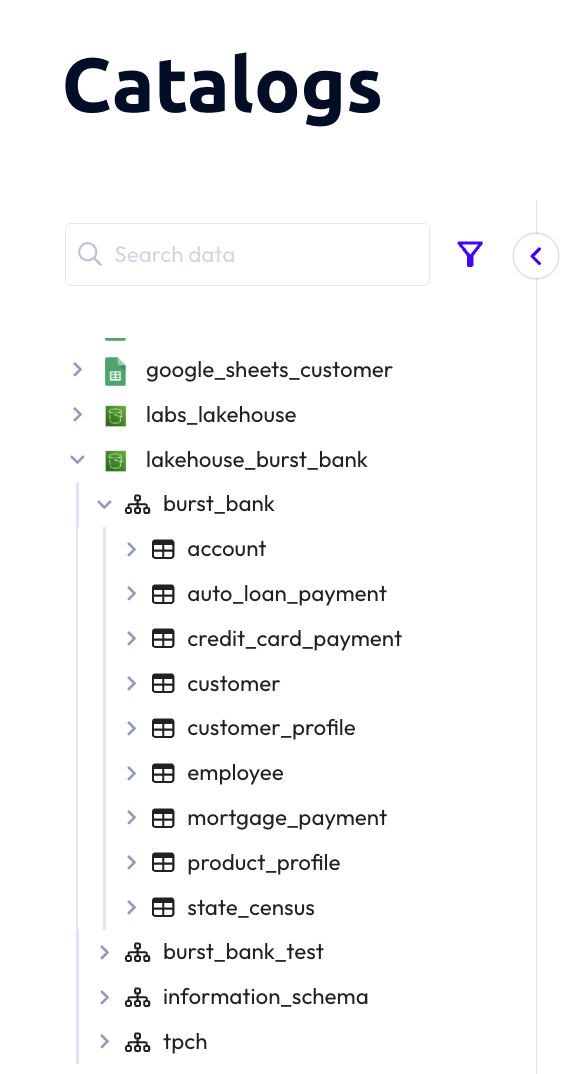Expand the information_schema entry

[104, 996]
